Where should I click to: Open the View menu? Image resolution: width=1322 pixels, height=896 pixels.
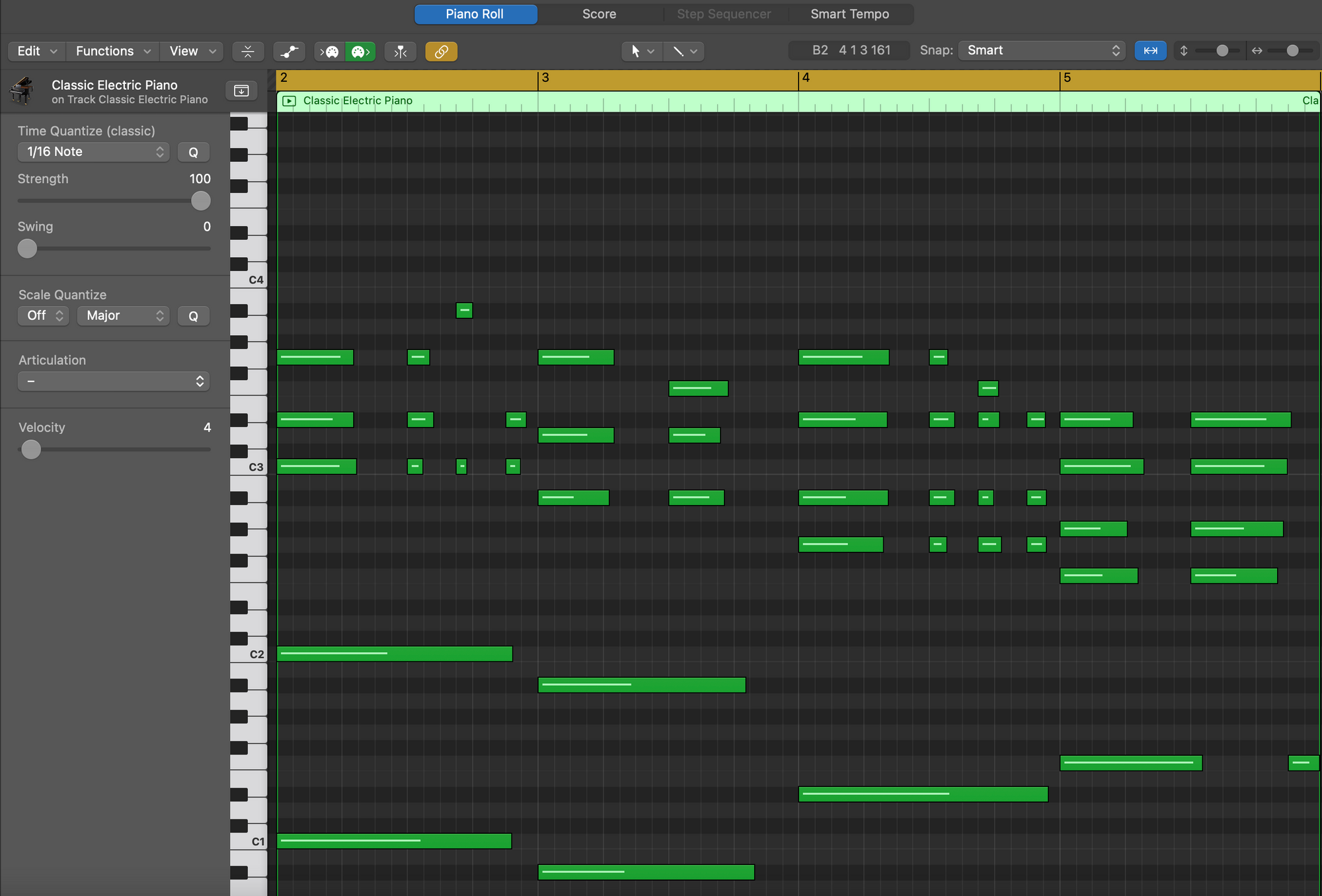click(x=192, y=51)
